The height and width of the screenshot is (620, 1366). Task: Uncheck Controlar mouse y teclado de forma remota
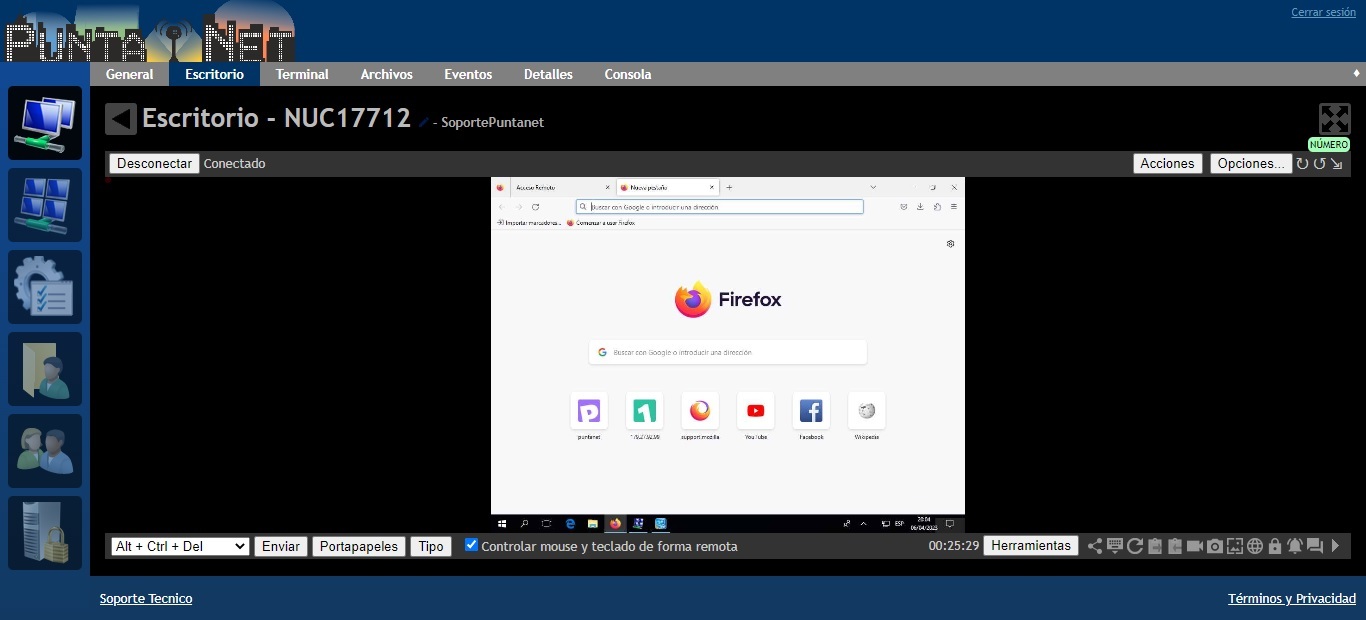tap(472, 545)
